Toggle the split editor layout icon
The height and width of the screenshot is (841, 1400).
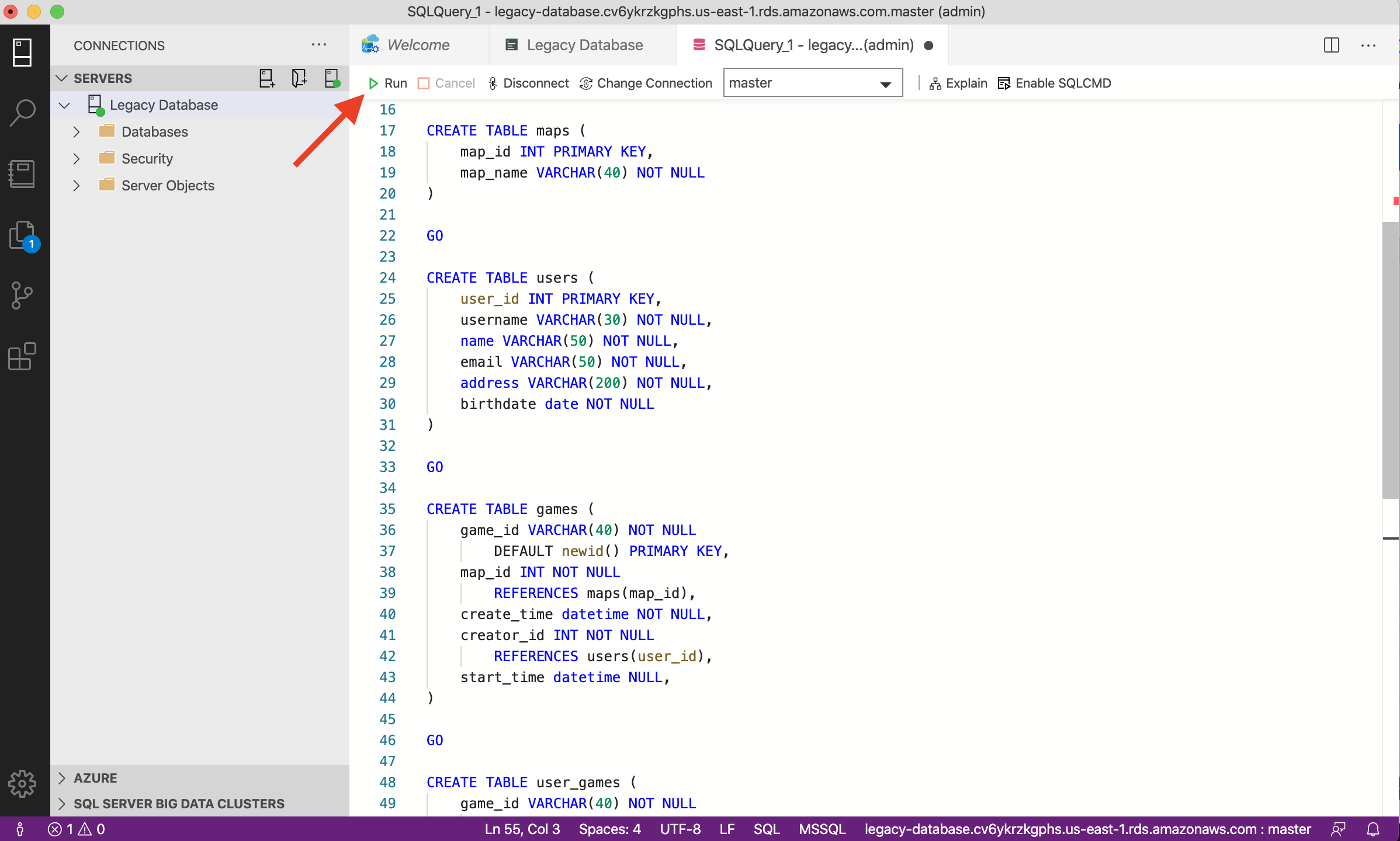coord(1332,45)
